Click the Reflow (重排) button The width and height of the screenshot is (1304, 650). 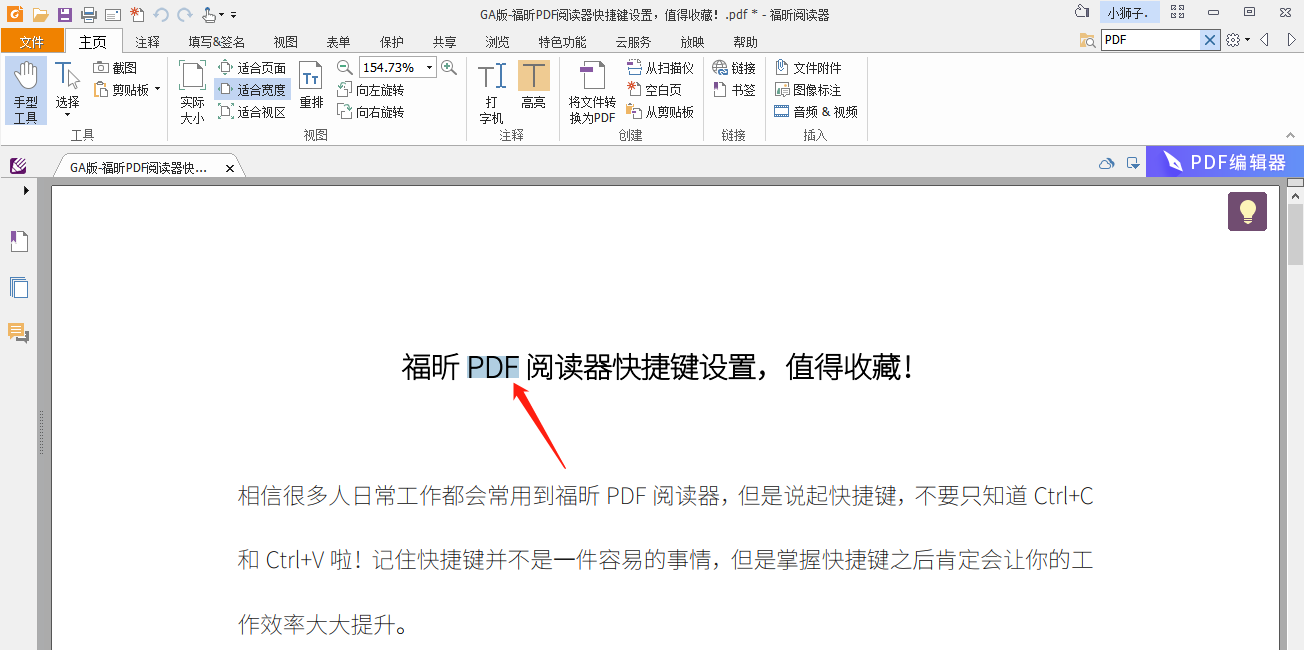click(x=312, y=86)
